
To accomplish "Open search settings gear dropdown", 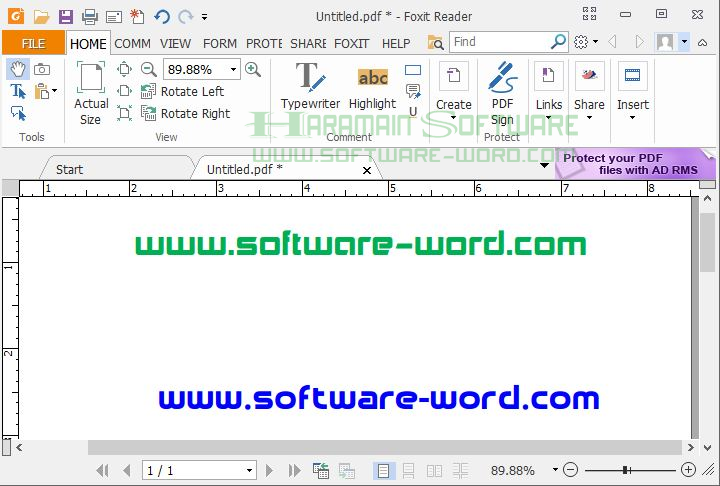I will click(585, 42).
